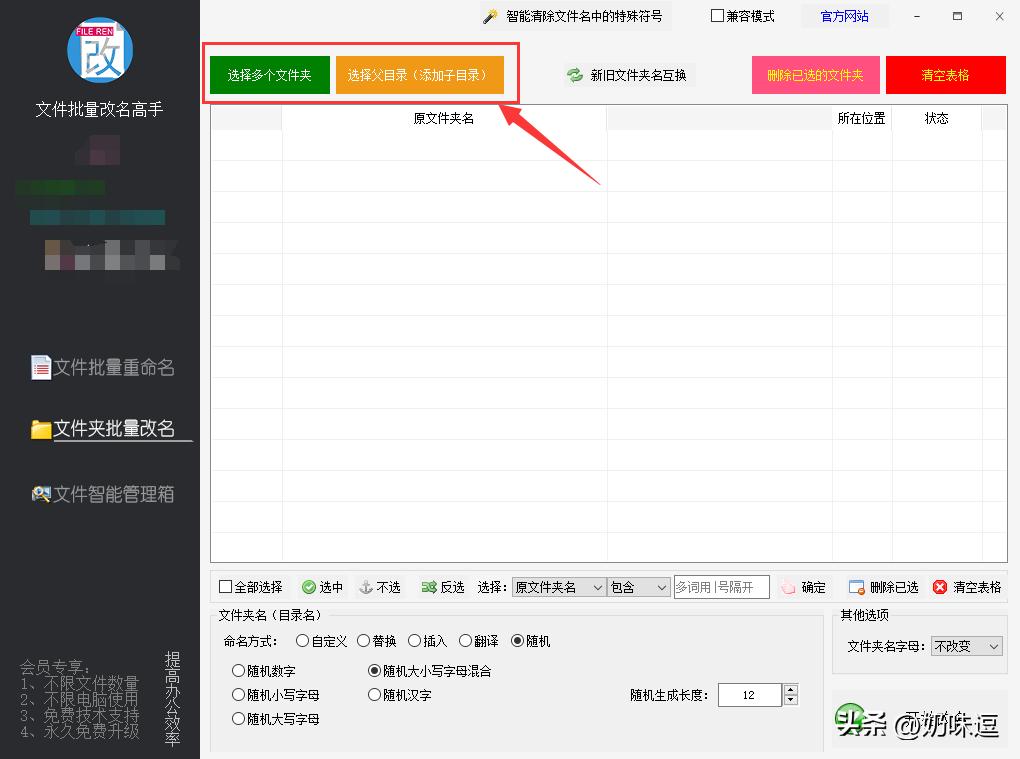This screenshot has width=1020, height=759.
Task: Click the 新旧文件夹名互换 swap icon
Action: pos(573,74)
